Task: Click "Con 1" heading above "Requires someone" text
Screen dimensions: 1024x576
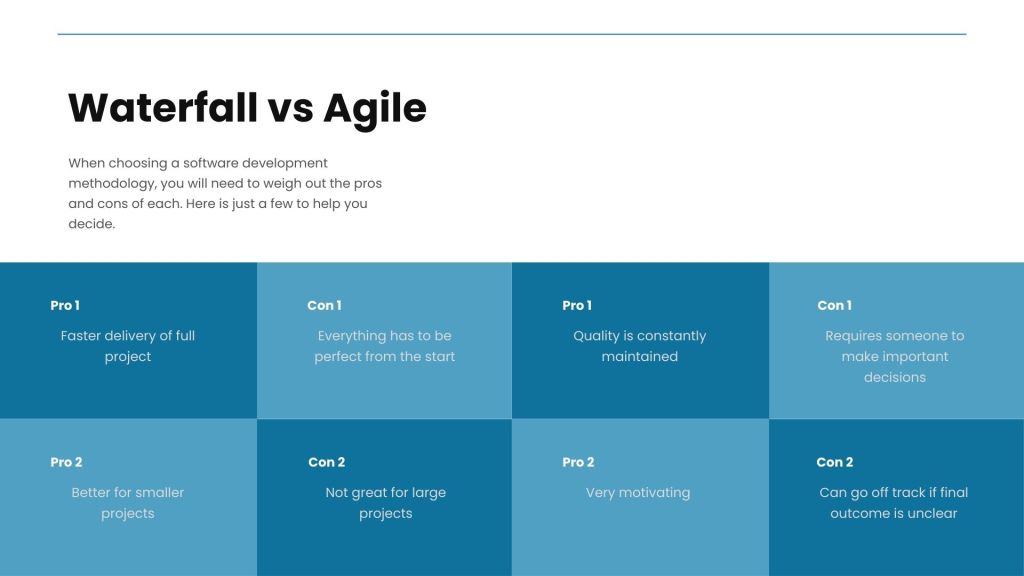Action: [834, 305]
